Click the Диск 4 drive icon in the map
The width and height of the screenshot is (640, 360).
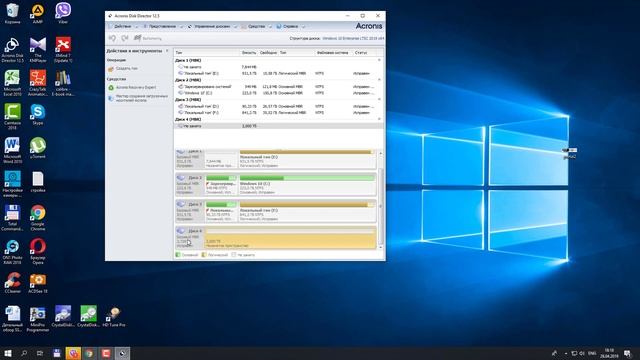tap(181, 231)
